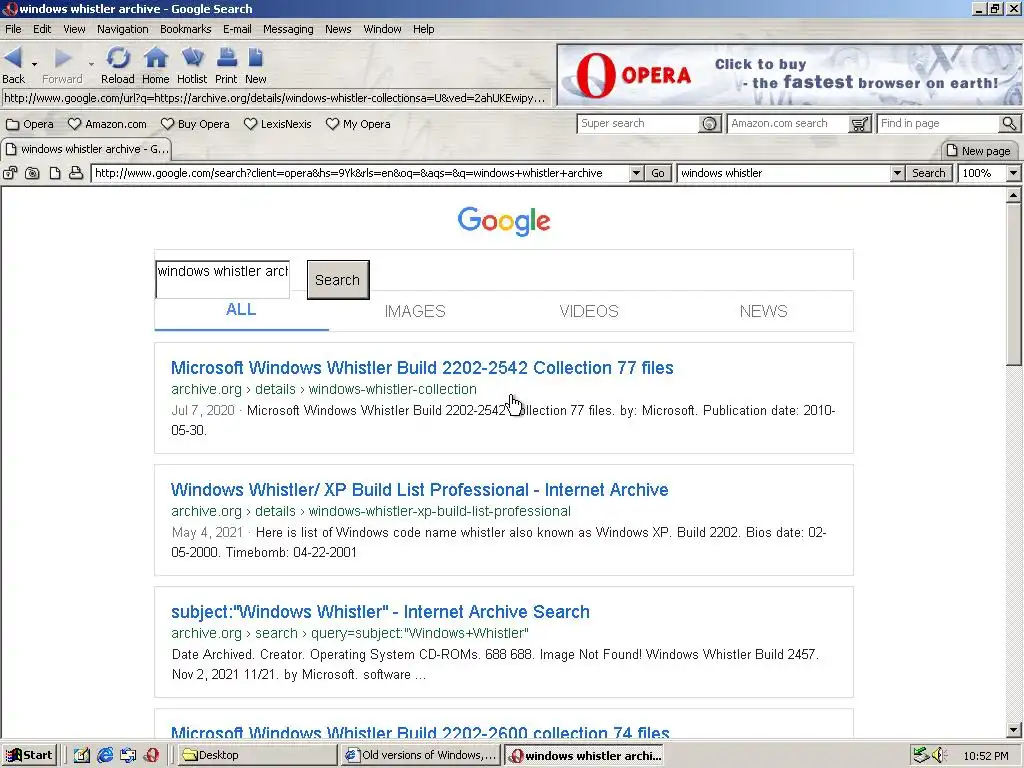This screenshot has height=768, width=1024.
Task: Select the ALL results tab
Action: [x=241, y=310]
